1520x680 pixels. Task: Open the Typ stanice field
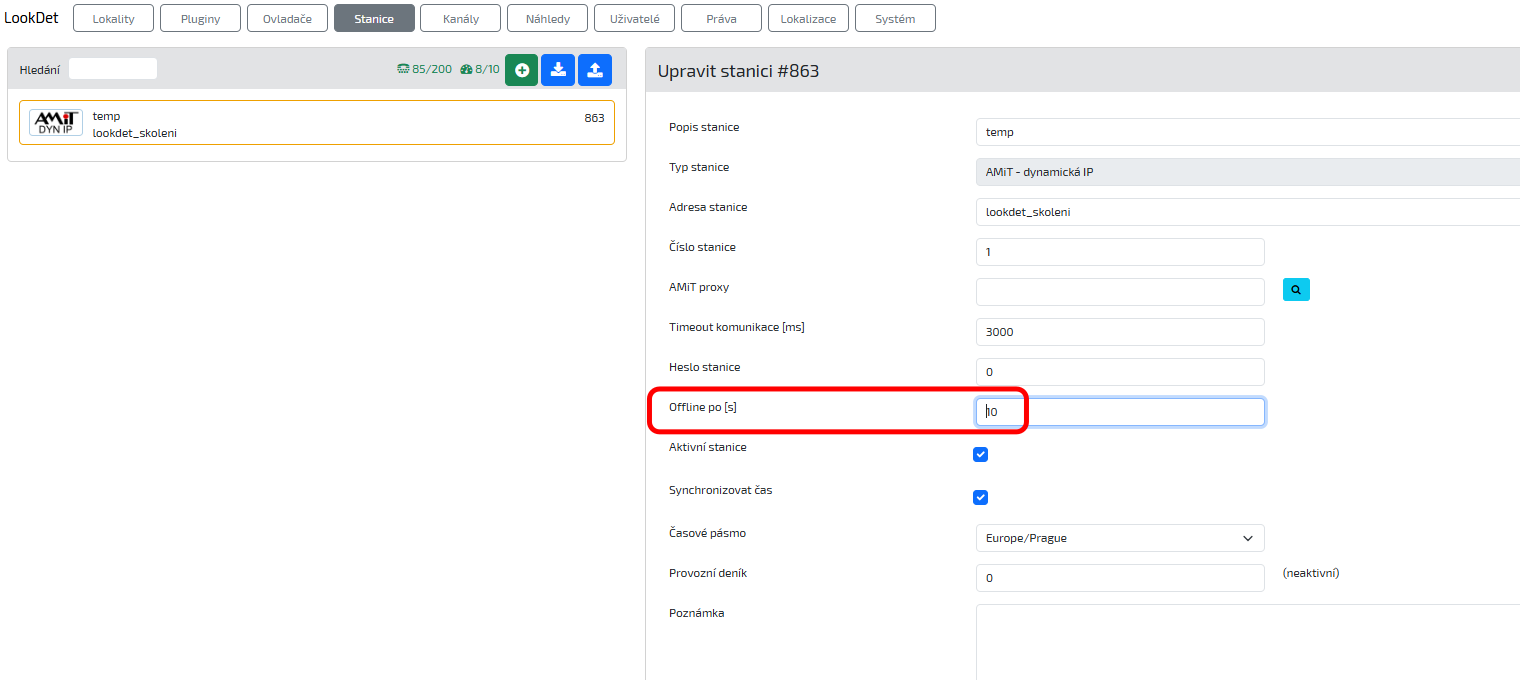pyautogui.click(x=1246, y=172)
